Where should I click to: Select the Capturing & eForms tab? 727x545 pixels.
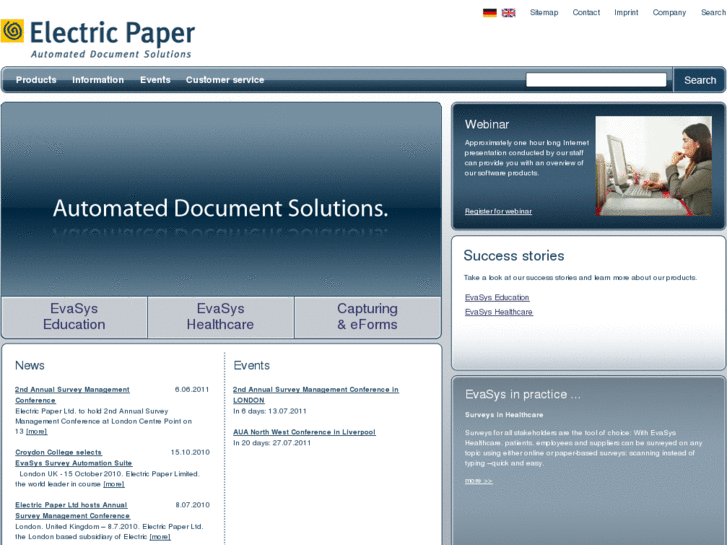pos(367,317)
